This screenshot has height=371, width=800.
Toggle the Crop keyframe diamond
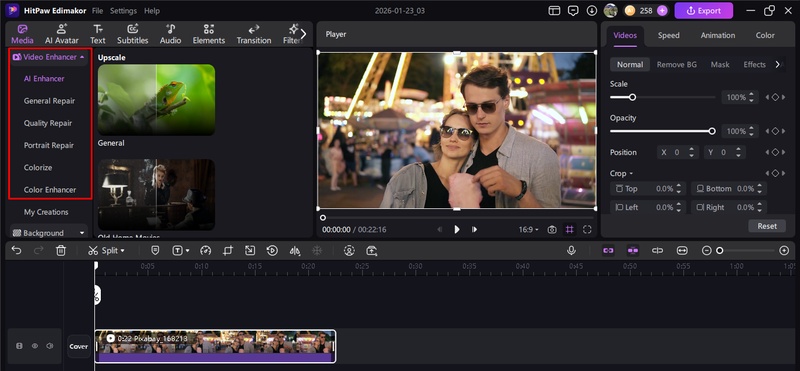pyautogui.click(x=775, y=174)
